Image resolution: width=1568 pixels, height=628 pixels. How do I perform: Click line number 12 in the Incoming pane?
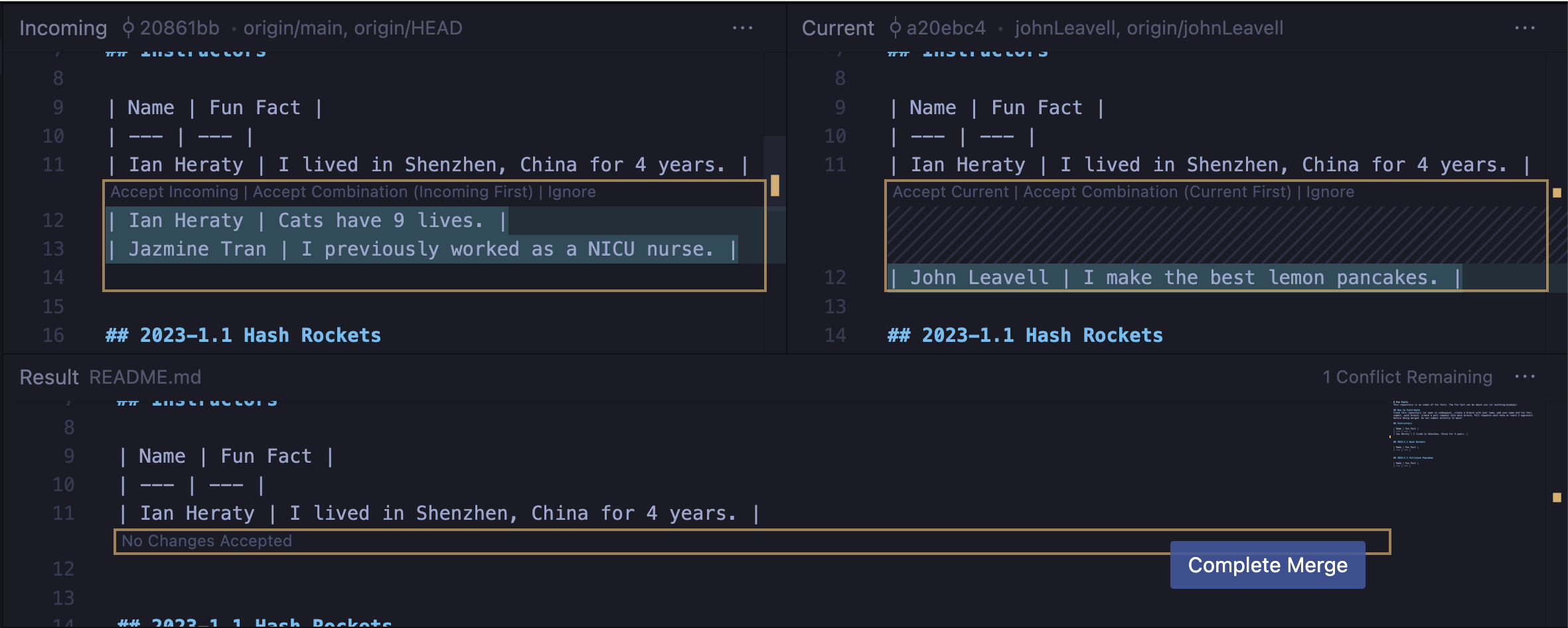pos(53,220)
